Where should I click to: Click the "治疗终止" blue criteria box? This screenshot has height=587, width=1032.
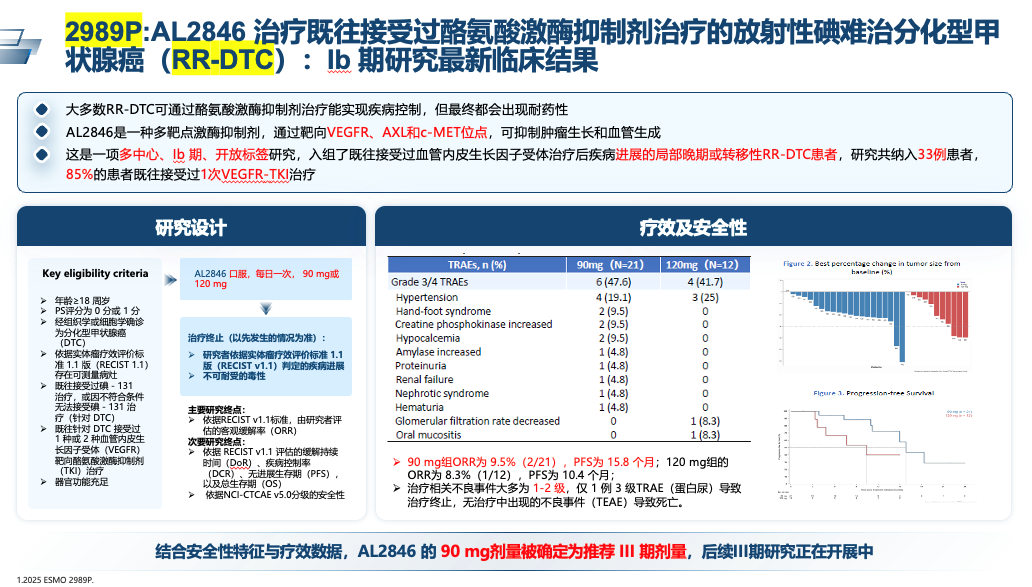(266, 359)
